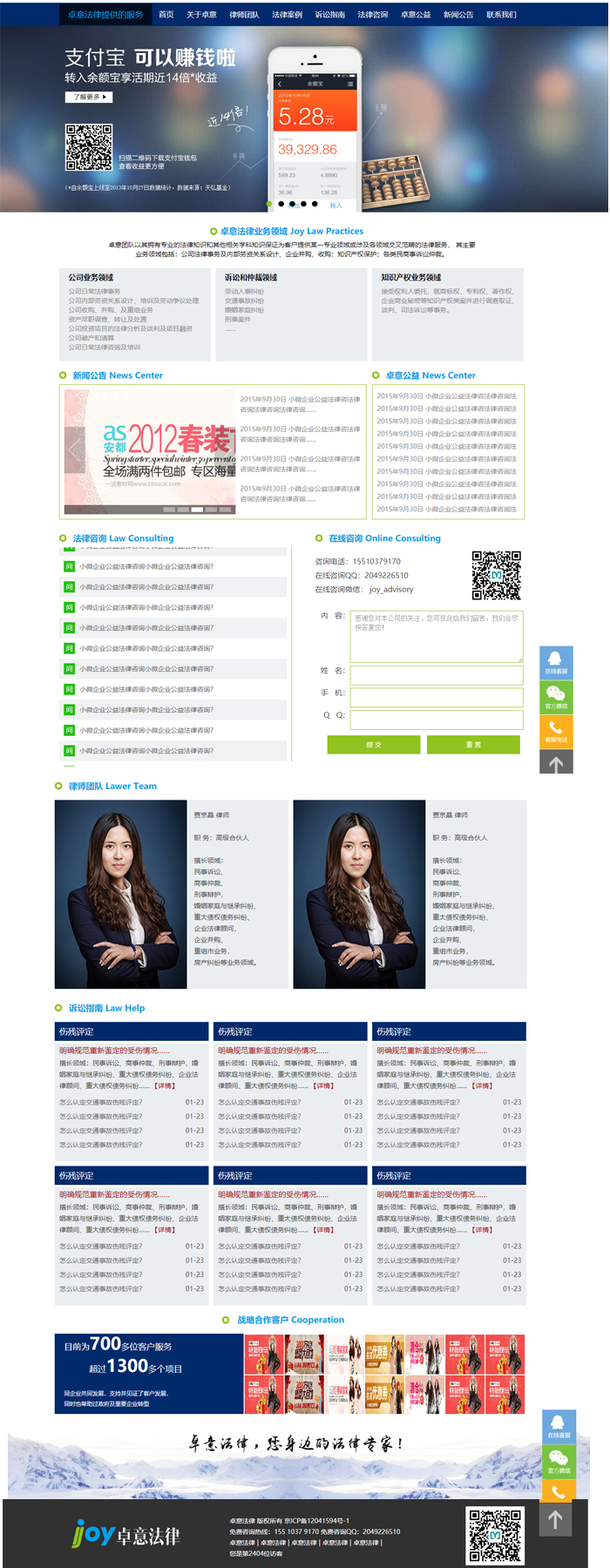Go to next slide in News Center carousel
This screenshot has height=1568, width=610.
click(225, 450)
